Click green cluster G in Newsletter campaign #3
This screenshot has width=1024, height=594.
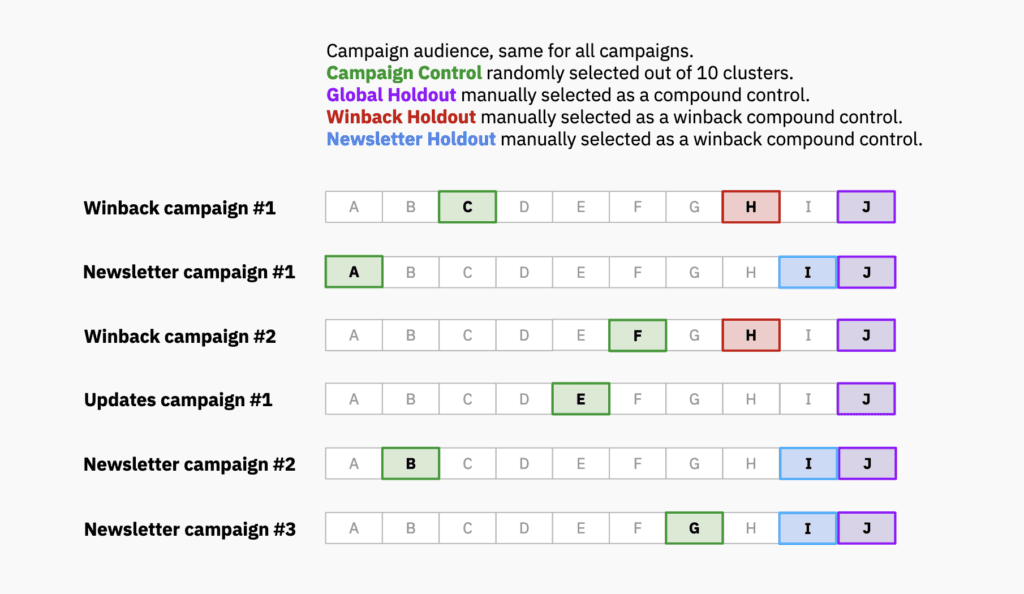click(x=694, y=528)
